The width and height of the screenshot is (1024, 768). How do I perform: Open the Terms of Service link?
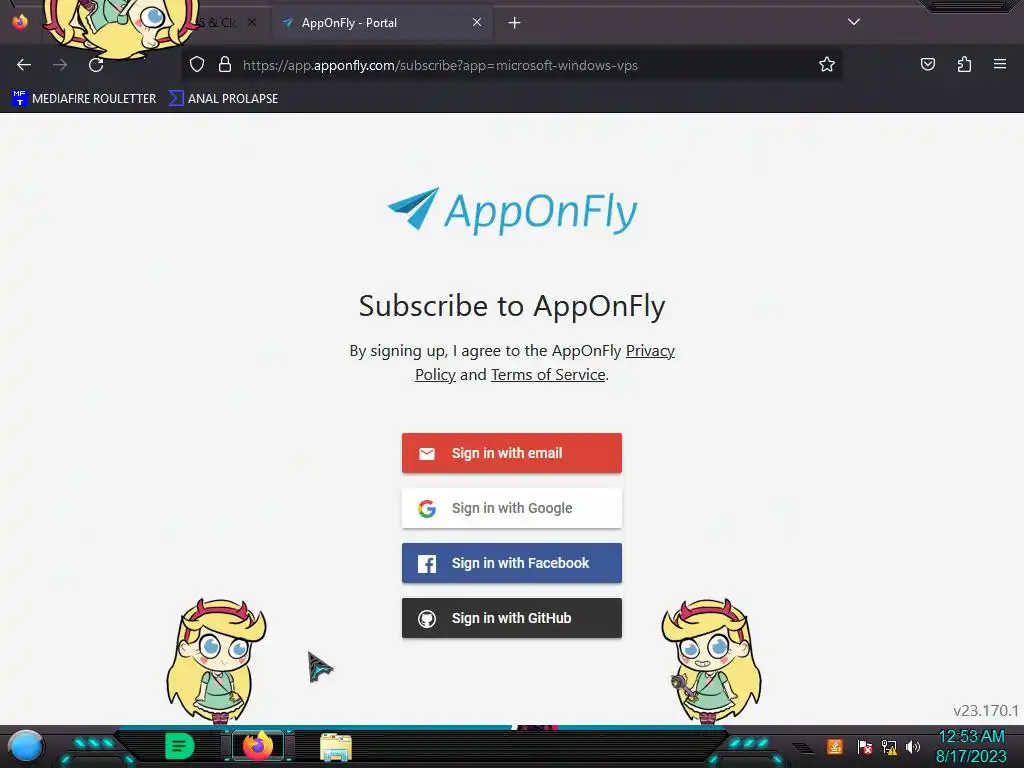pos(548,375)
